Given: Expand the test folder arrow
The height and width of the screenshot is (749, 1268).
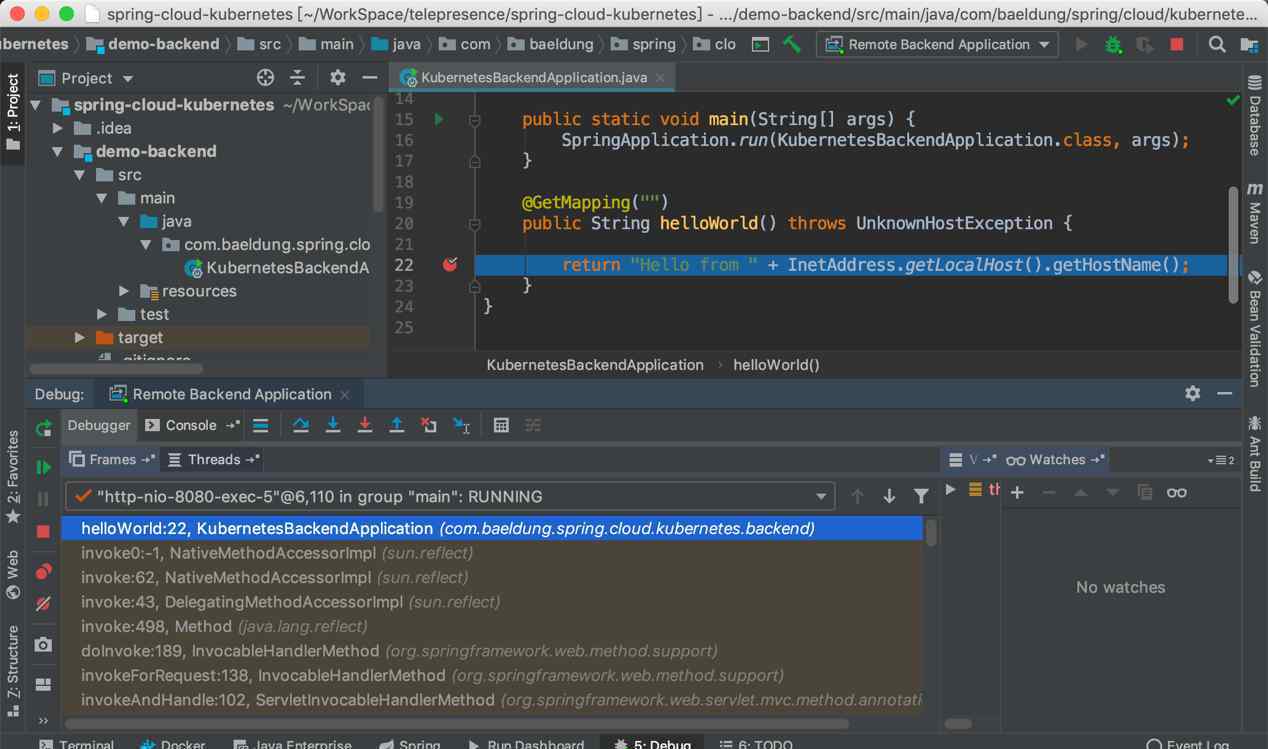Looking at the screenshot, I should (x=102, y=314).
